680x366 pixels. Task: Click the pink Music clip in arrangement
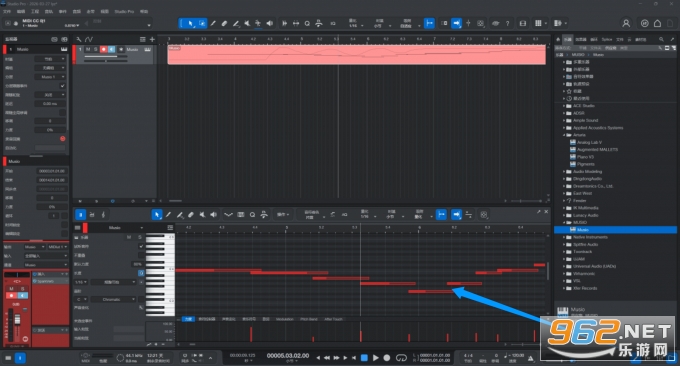tap(356, 55)
